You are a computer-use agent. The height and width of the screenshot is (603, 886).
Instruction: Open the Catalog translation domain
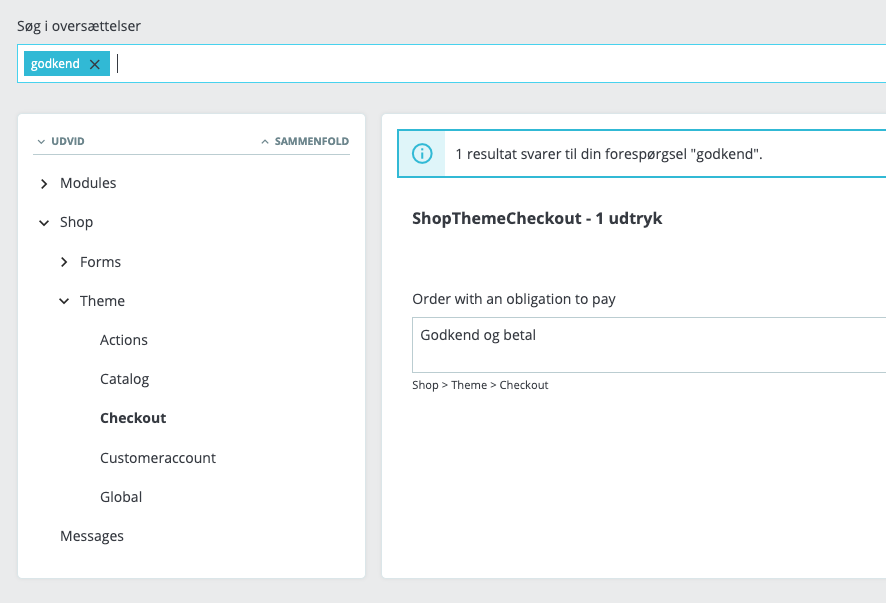pyautogui.click(x=124, y=379)
